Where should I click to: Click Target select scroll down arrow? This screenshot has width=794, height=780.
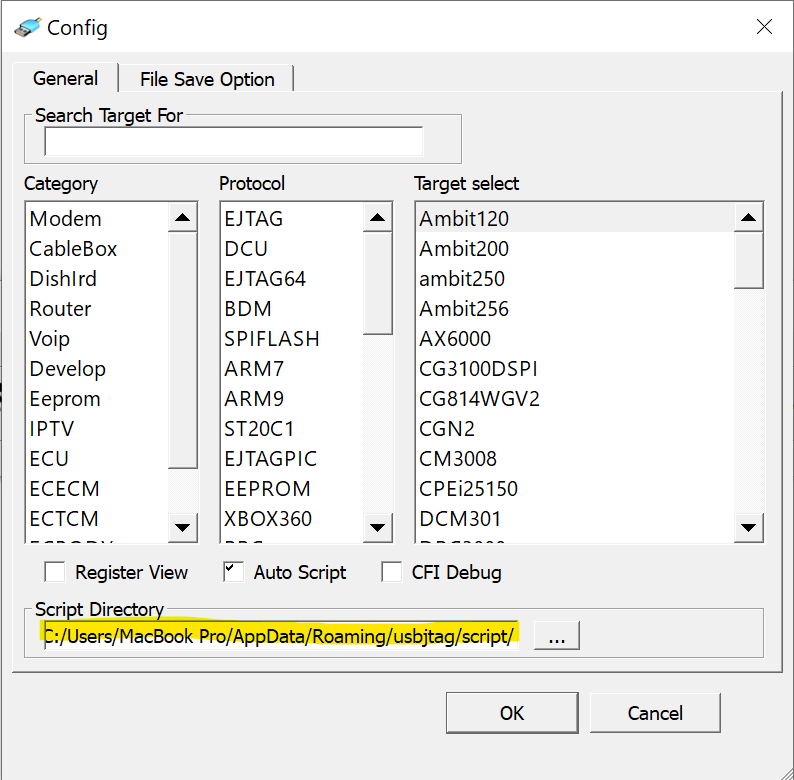[x=749, y=527]
